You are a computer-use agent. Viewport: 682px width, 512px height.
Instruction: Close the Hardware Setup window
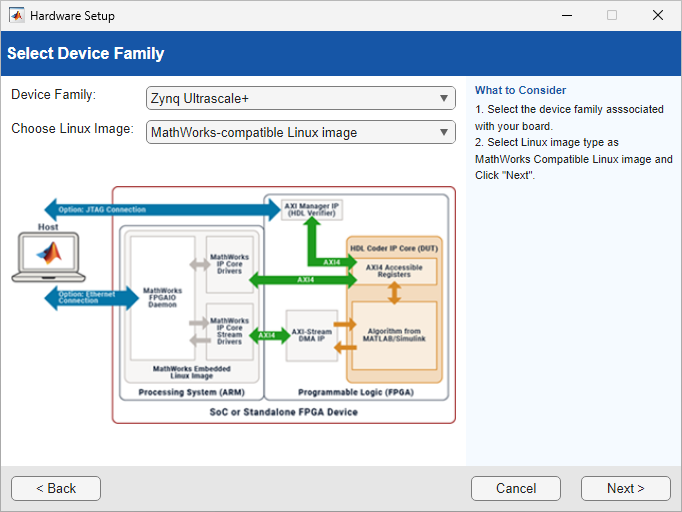[658, 16]
